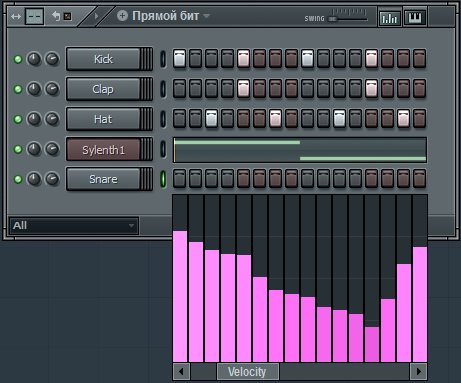Toggle step 1 of the Kick row
The height and width of the screenshot is (383, 461).
click(180, 59)
